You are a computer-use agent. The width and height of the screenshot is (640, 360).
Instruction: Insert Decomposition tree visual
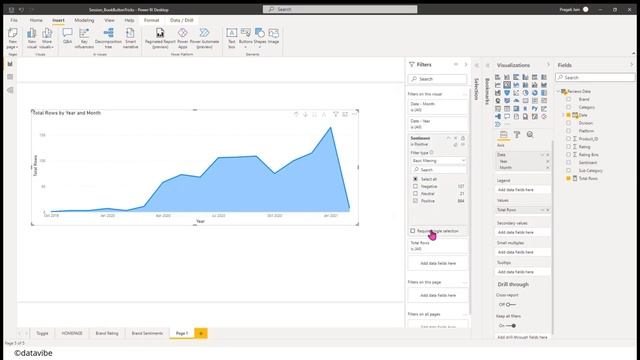pos(108,38)
